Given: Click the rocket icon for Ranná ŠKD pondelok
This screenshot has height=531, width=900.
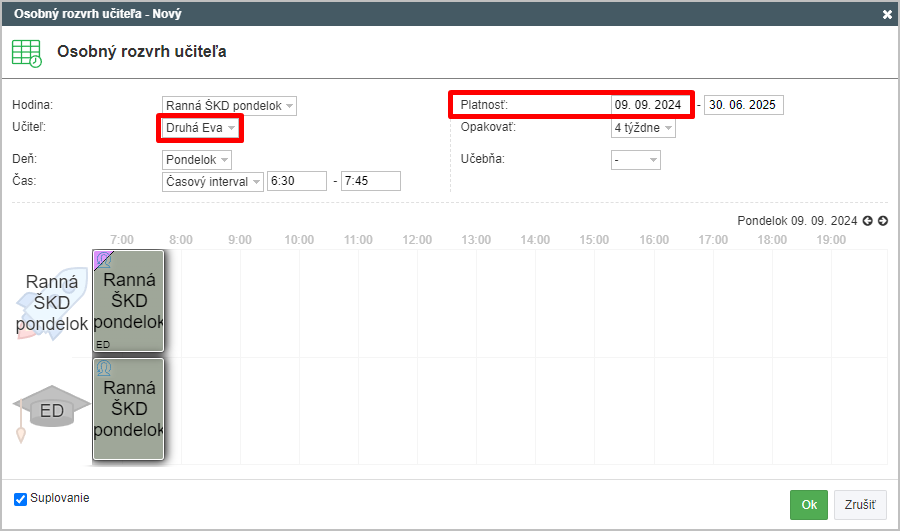Looking at the screenshot, I should click(x=51, y=303).
